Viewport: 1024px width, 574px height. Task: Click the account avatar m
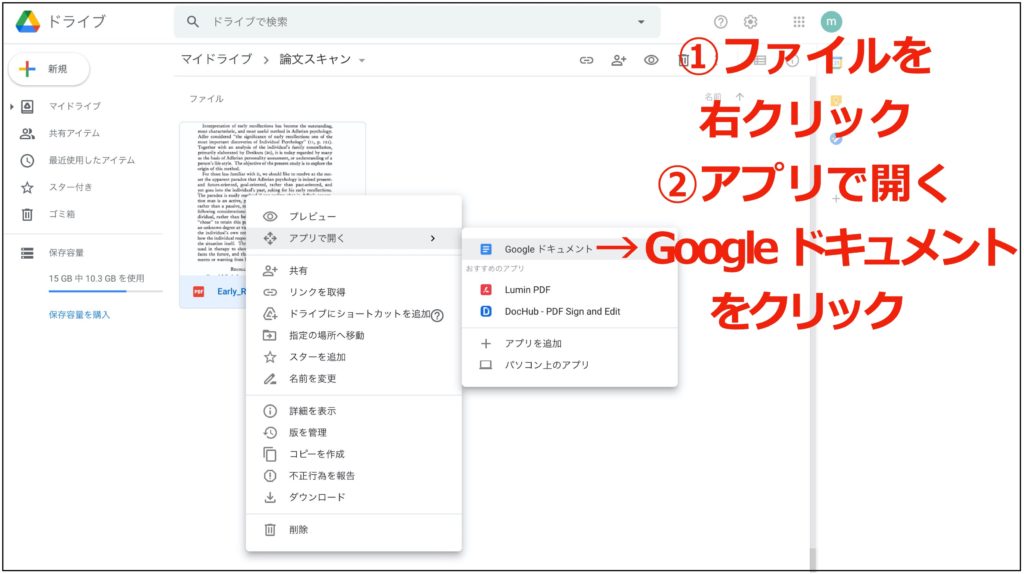[x=831, y=22]
